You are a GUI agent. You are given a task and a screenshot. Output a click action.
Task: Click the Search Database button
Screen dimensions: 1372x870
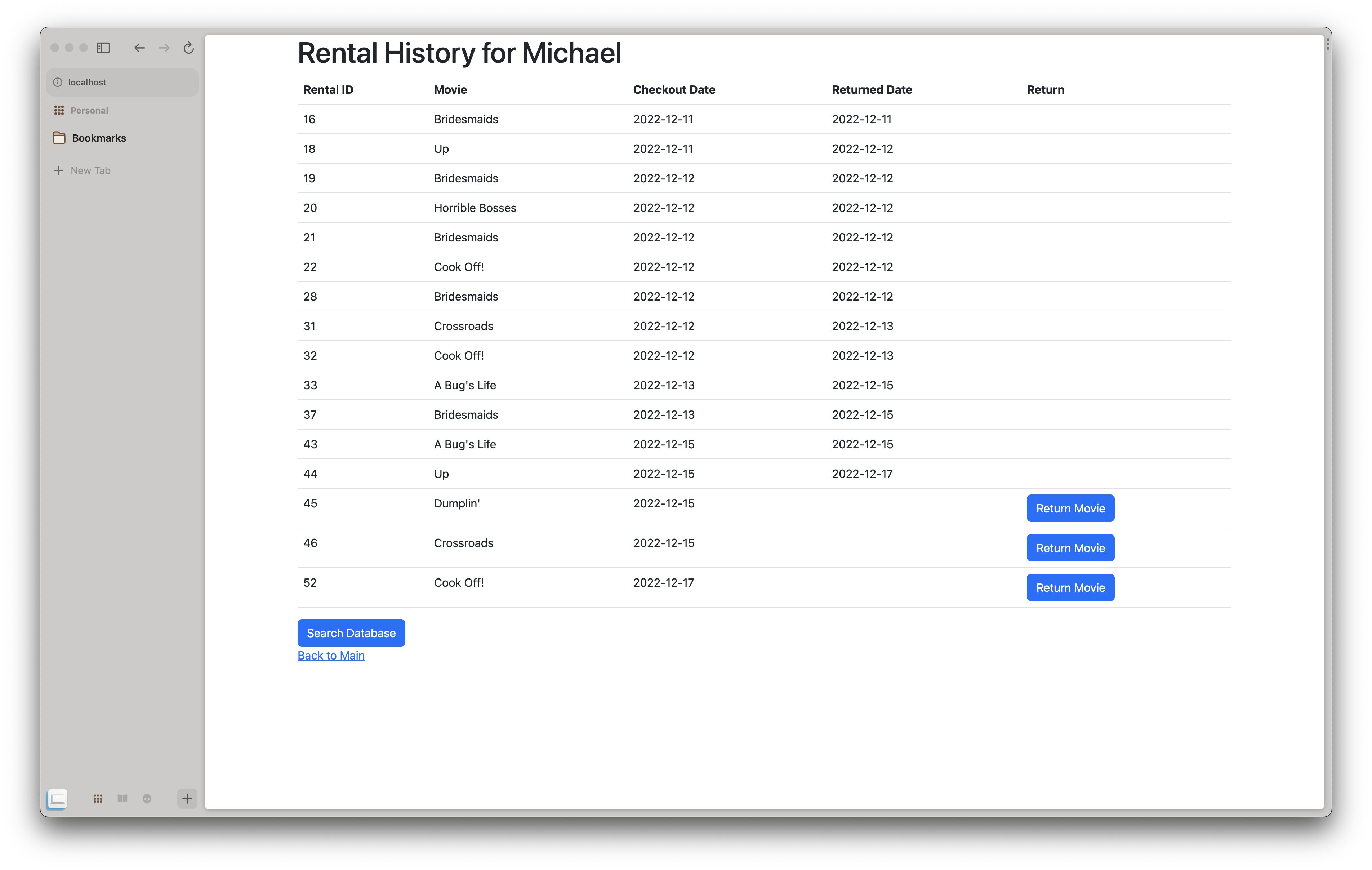click(x=351, y=633)
